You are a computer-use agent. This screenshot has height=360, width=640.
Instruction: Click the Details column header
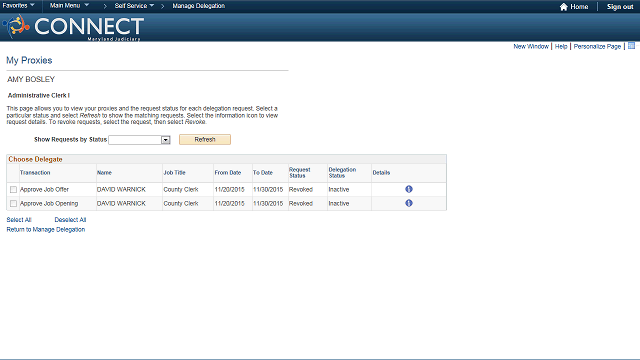coord(381,173)
